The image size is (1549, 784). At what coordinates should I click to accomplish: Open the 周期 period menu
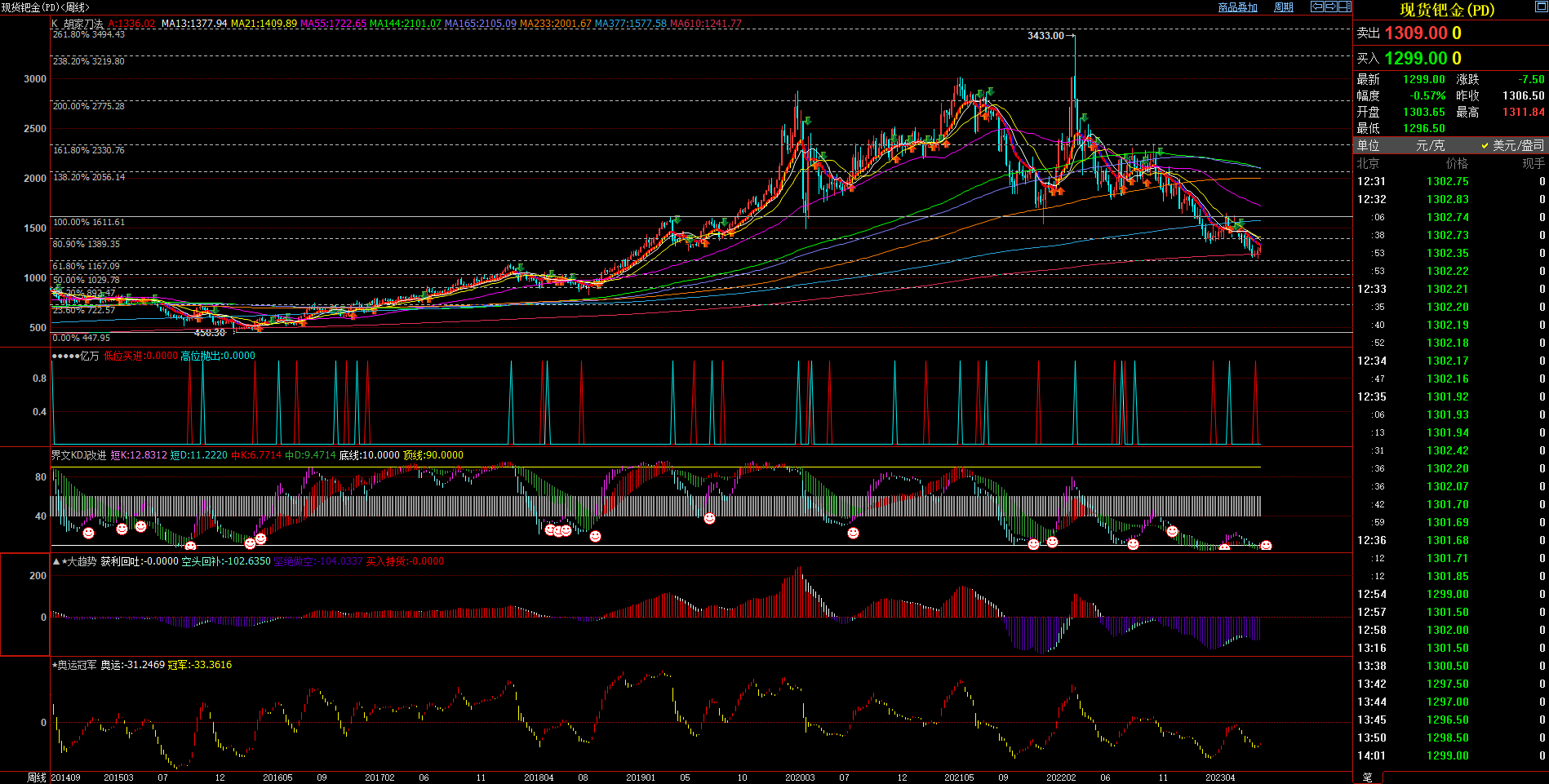click(x=1284, y=7)
